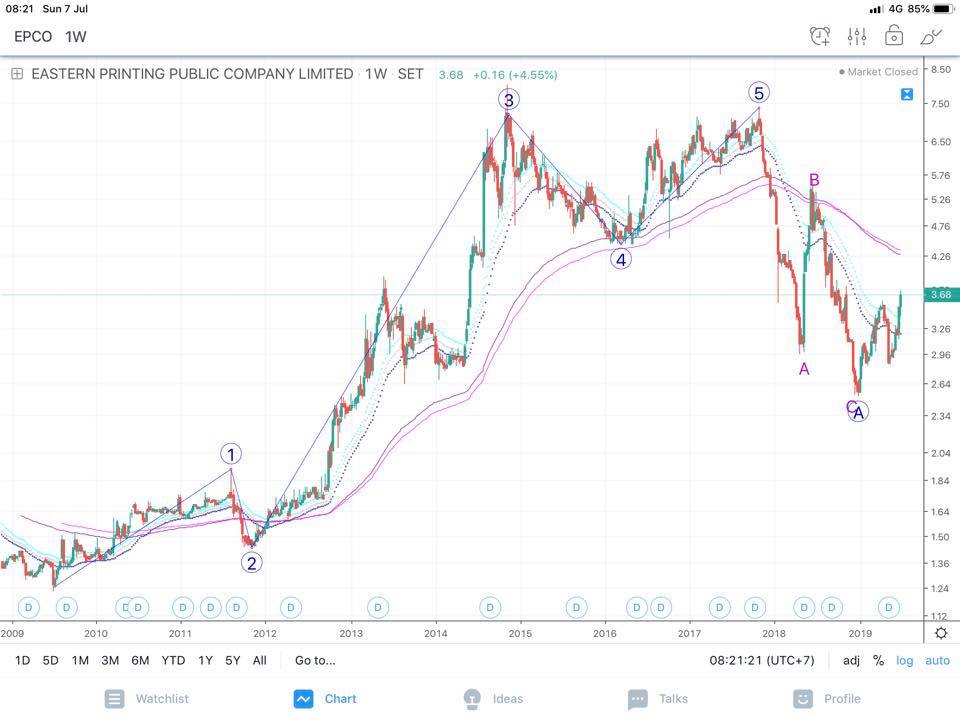Select the 1M time range
Viewport: 960px width, 720px height.
pyautogui.click(x=80, y=660)
